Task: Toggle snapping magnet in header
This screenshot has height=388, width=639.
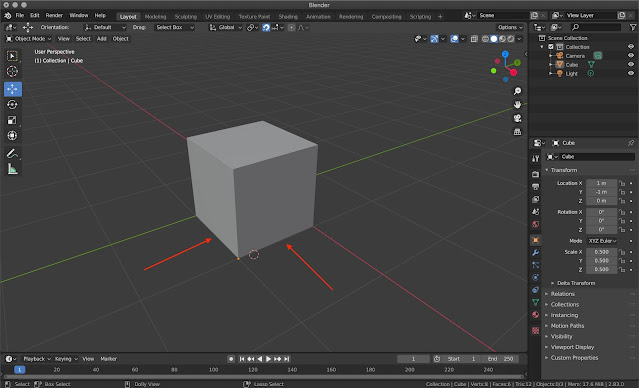Action: [x=266, y=27]
